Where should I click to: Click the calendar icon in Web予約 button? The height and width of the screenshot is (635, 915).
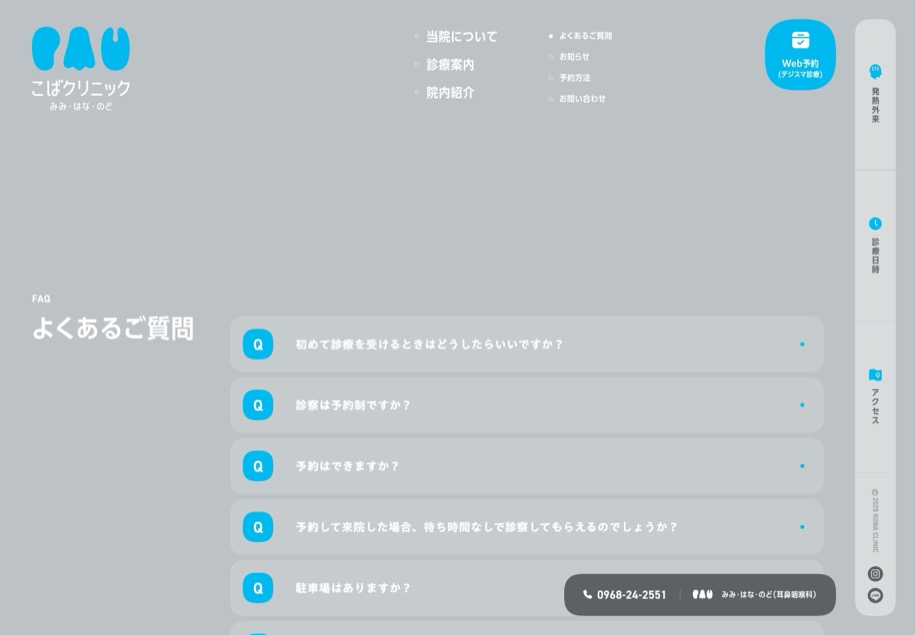click(x=800, y=40)
